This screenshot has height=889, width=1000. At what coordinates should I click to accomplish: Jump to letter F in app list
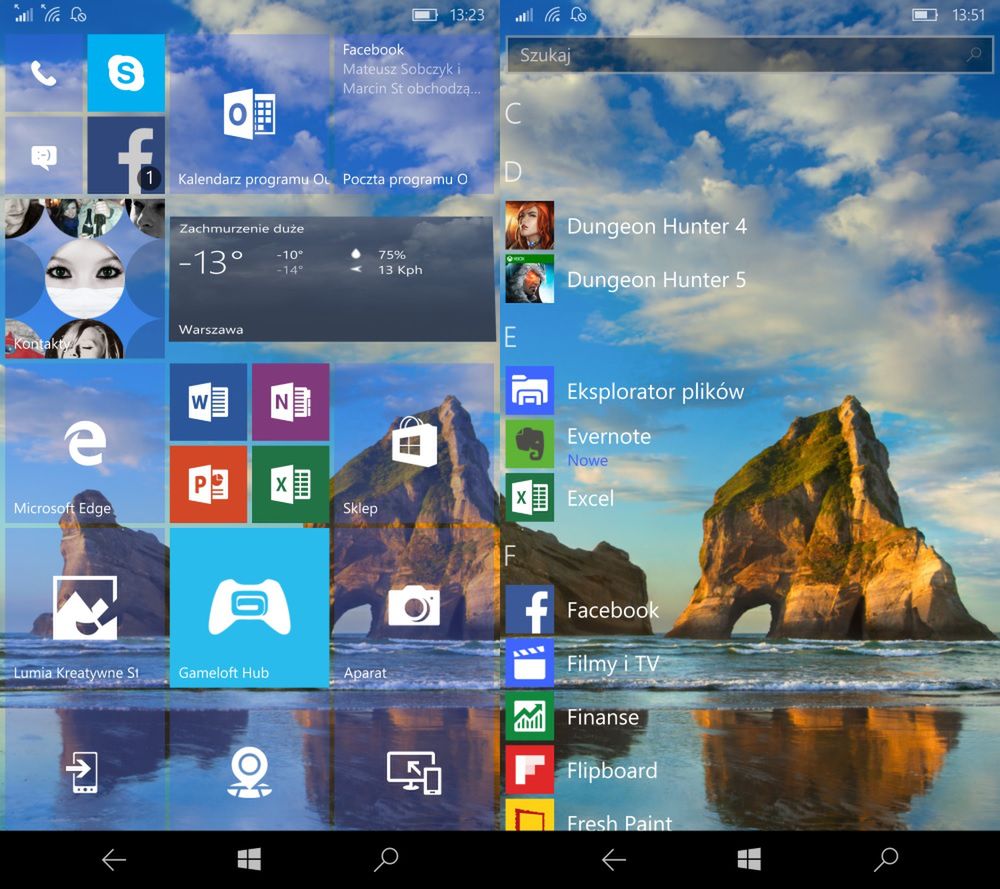tap(510, 555)
